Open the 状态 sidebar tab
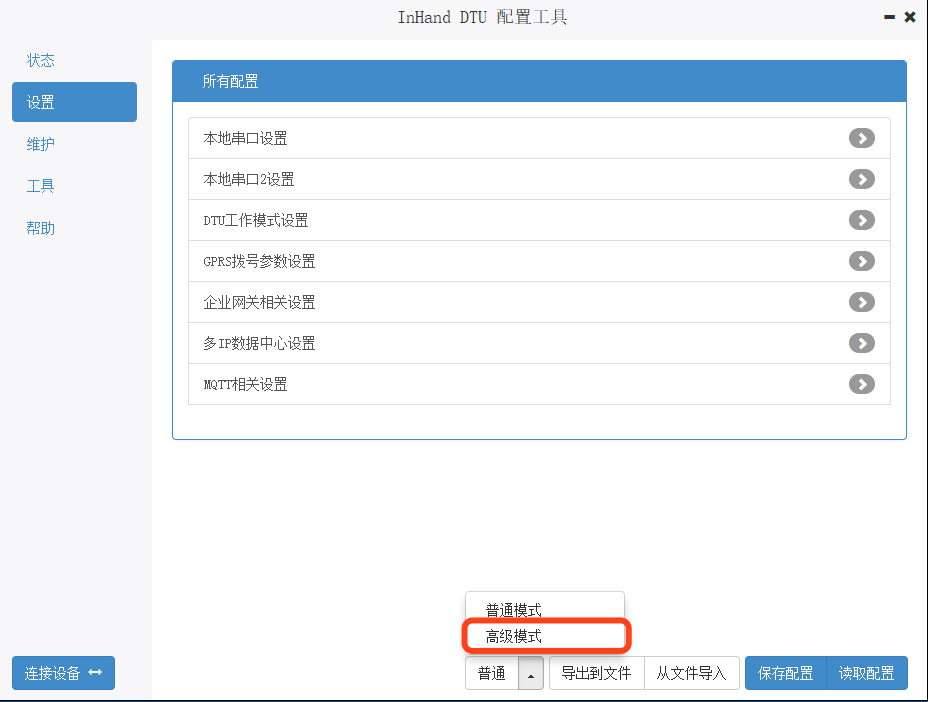 pyautogui.click(x=41, y=60)
